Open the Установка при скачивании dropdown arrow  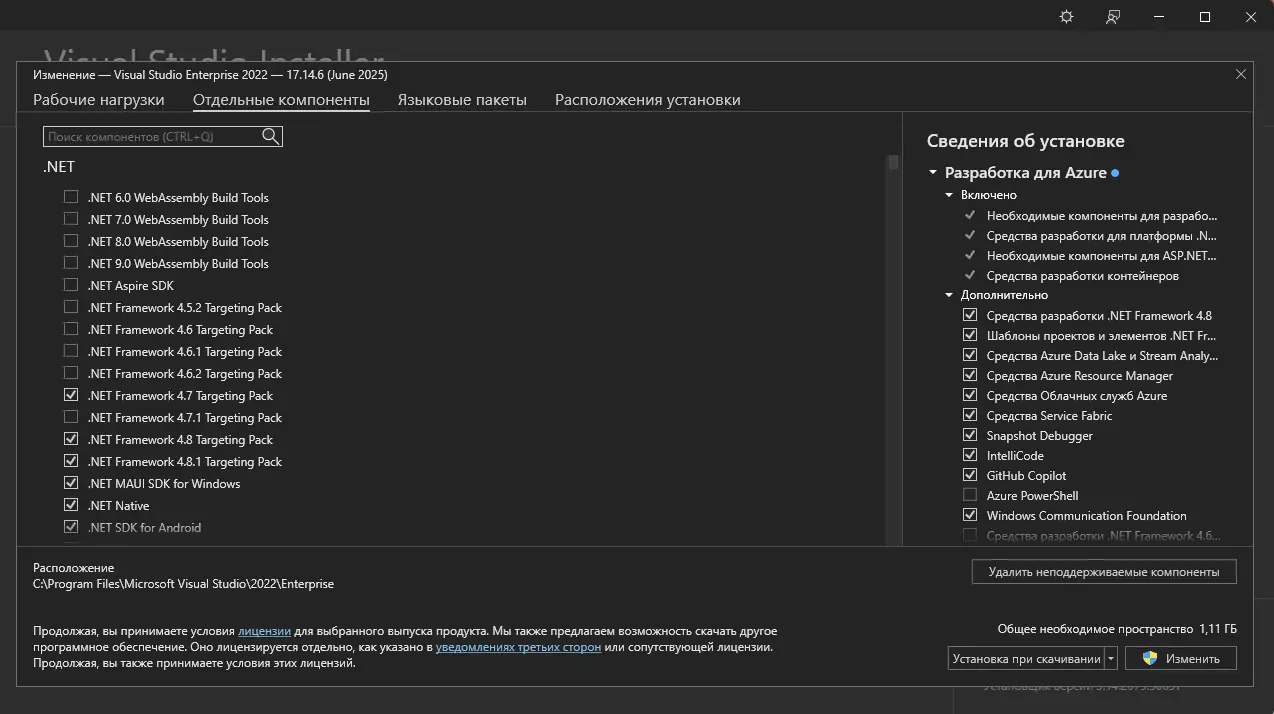point(1111,659)
